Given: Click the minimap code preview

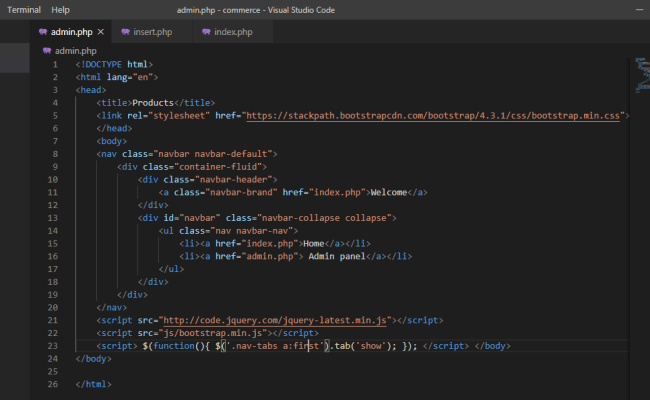Looking at the screenshot, I should pyautogui.click(x=642, y=75).
